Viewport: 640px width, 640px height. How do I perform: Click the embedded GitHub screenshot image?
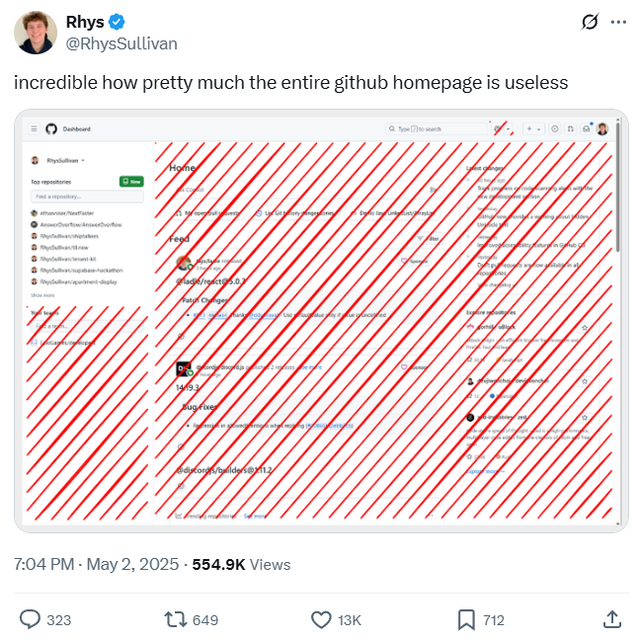[321, 320]
